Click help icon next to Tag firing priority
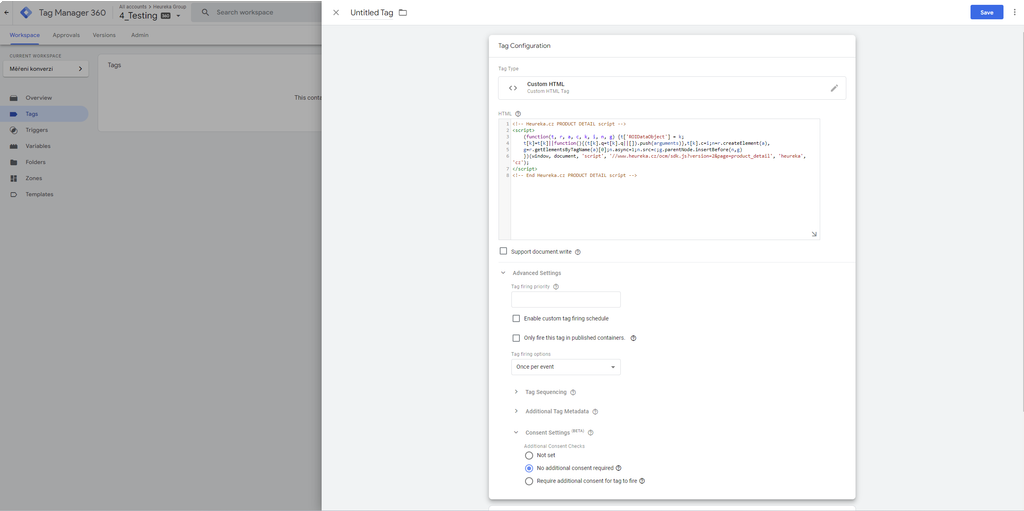The height and width of the screenshot is (511, 1024). pyautogui.click(x=556, y=286)
